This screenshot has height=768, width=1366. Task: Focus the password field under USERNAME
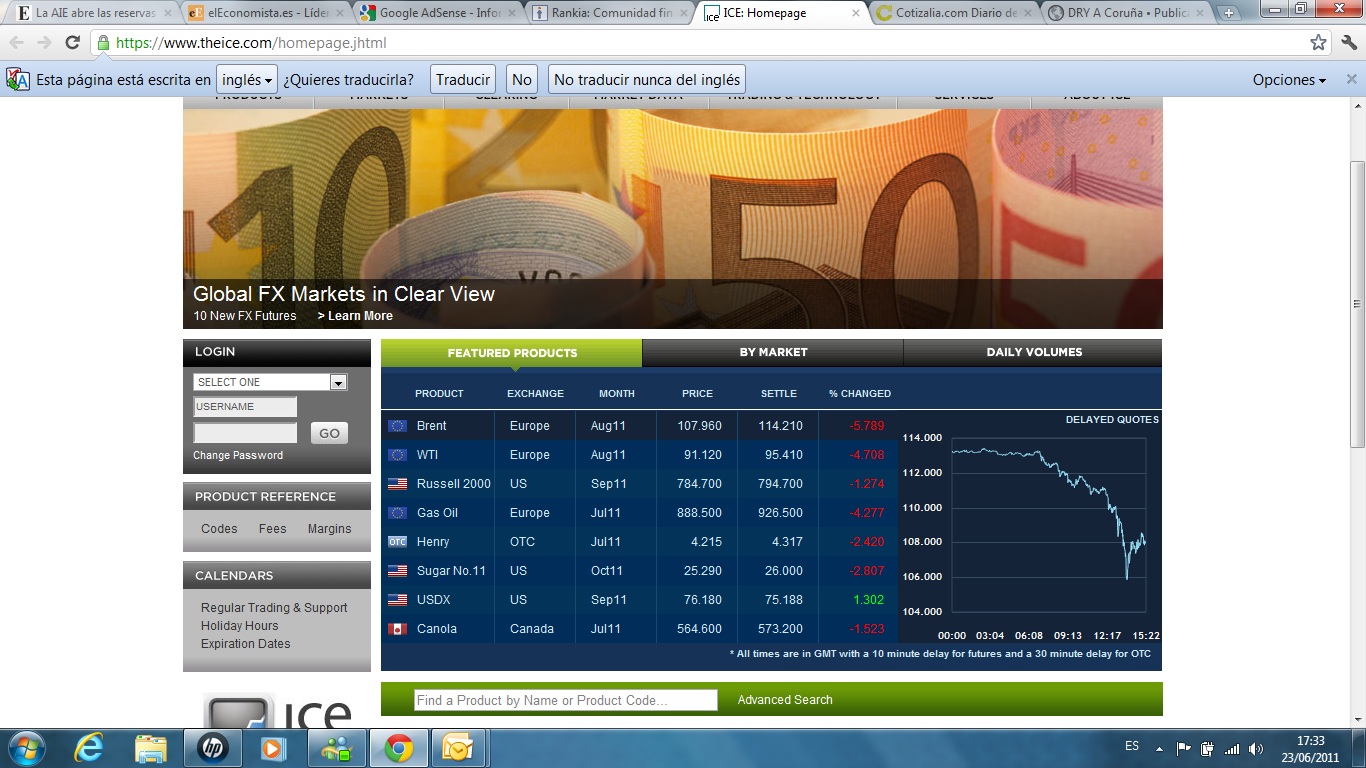(245, 433)
